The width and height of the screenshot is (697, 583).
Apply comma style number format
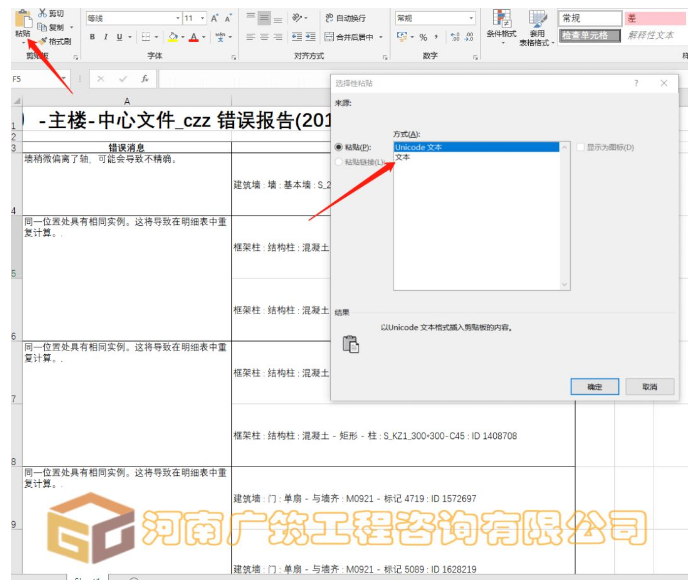[436, 37]
